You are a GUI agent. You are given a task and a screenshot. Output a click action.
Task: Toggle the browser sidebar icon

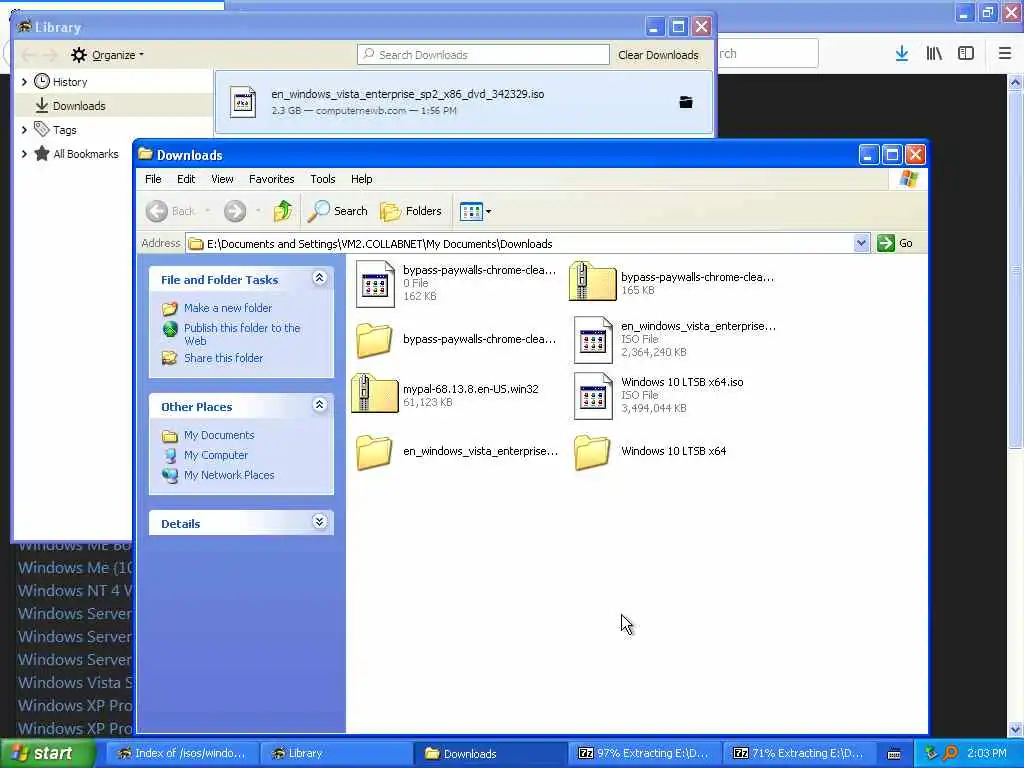point(966,54)
